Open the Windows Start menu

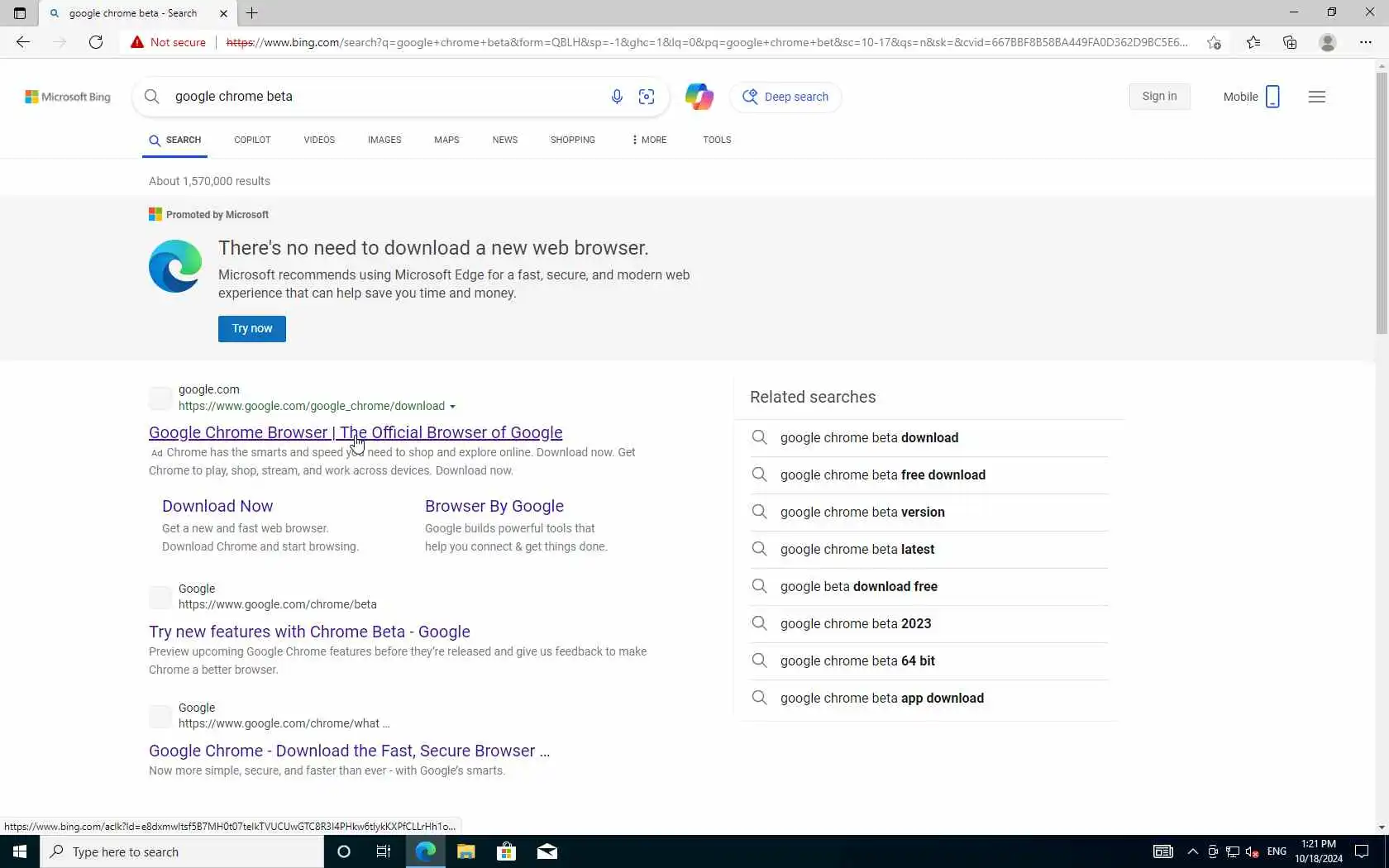tap(20, 851)
